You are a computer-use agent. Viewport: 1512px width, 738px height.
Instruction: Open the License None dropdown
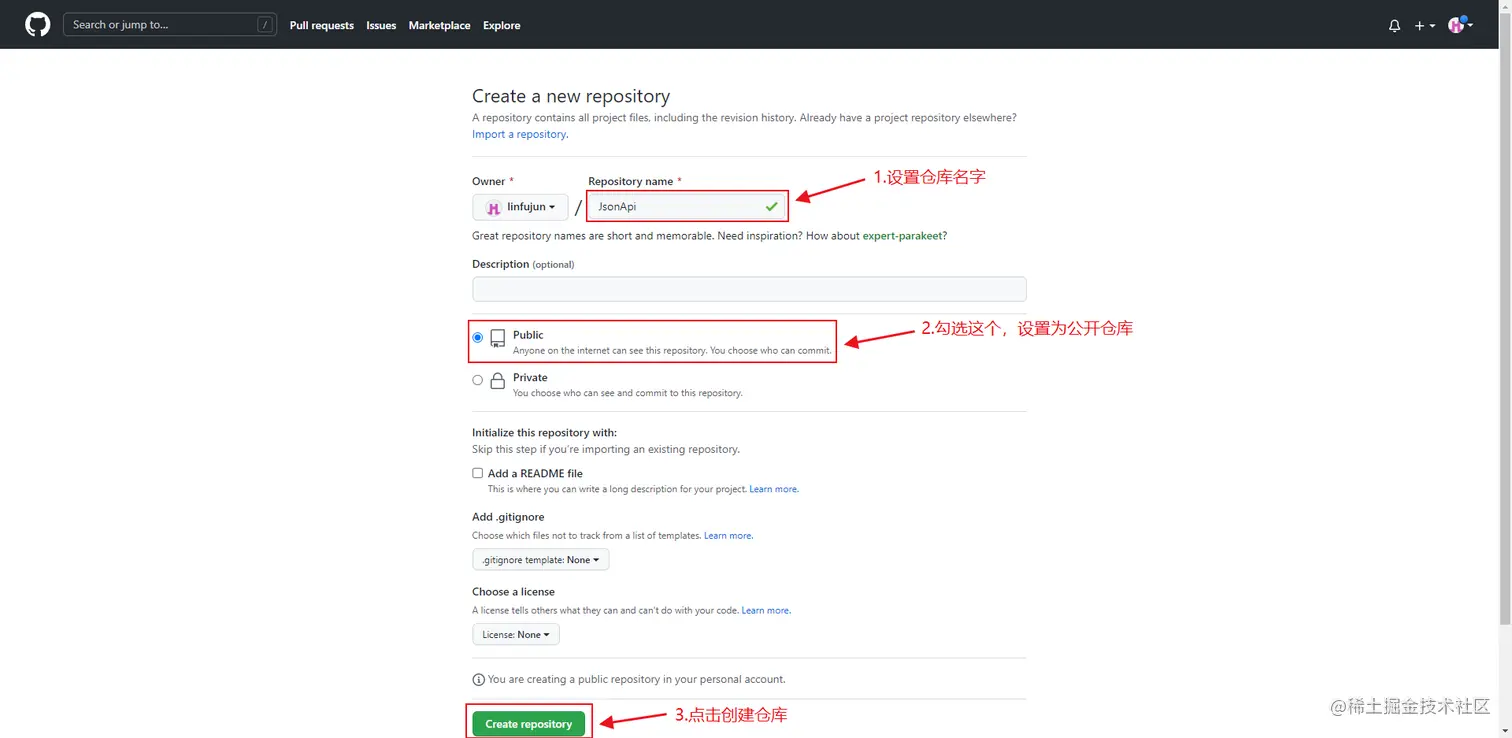[x=515, y=634]
